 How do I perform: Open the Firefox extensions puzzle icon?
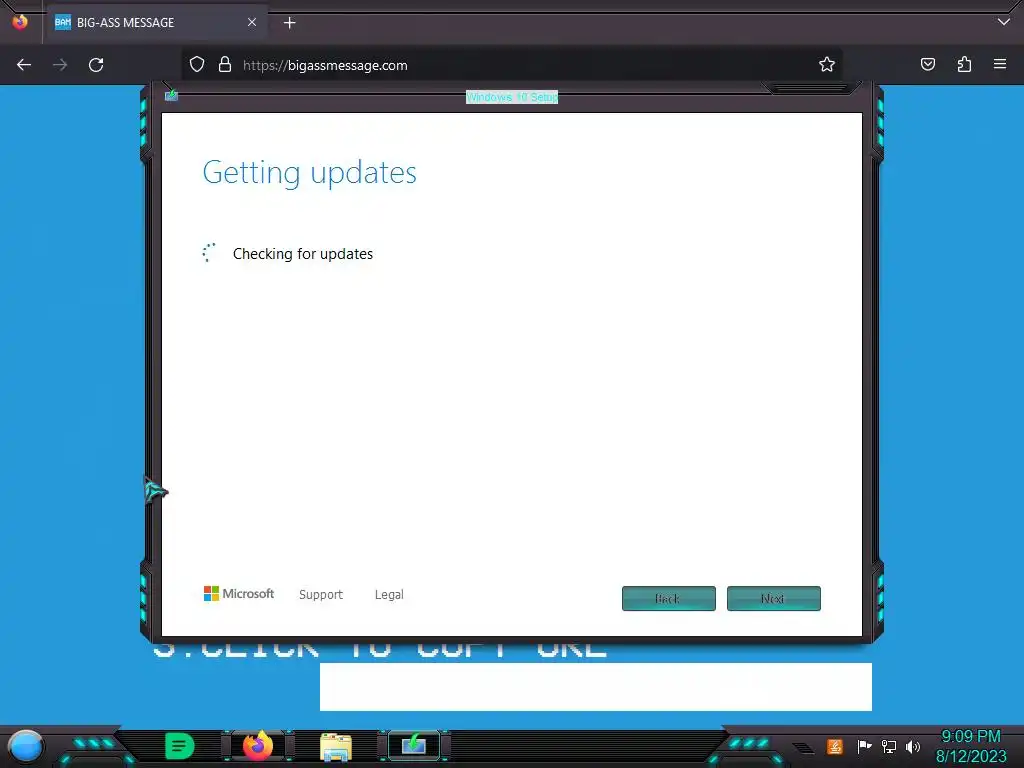(964, 65)
